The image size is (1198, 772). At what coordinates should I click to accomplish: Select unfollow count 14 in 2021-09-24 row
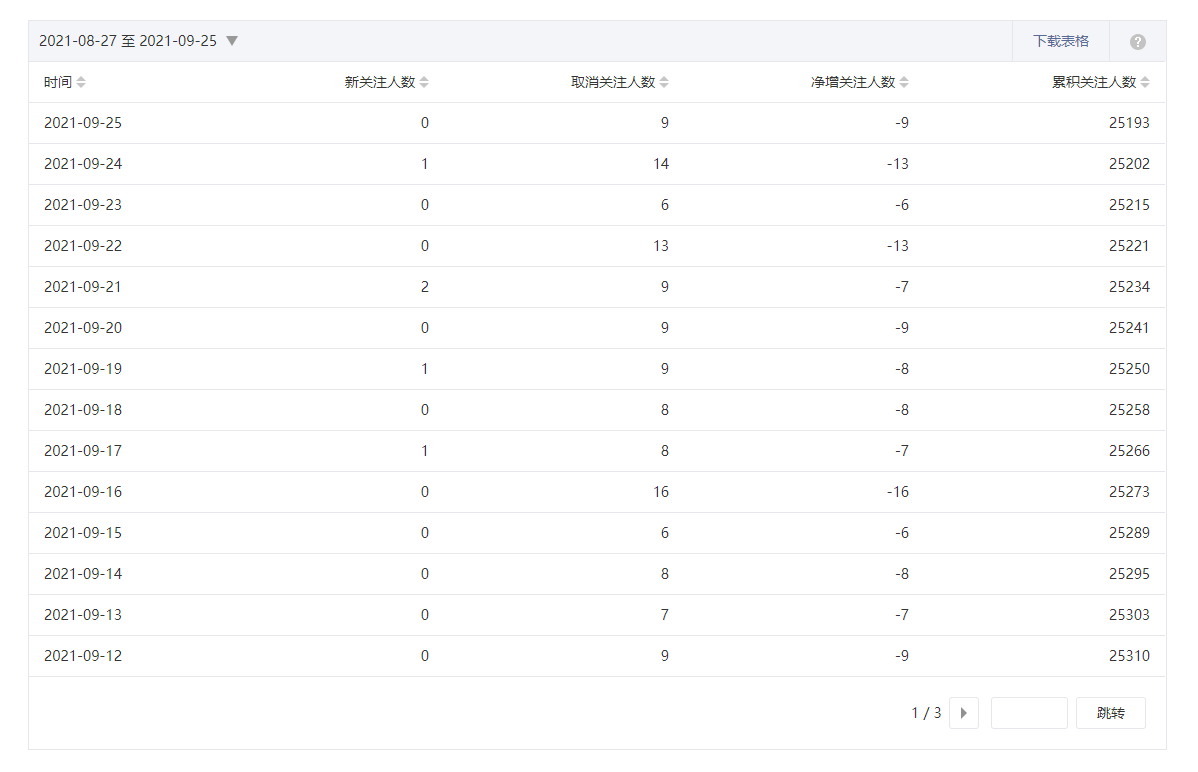point(661,164)
